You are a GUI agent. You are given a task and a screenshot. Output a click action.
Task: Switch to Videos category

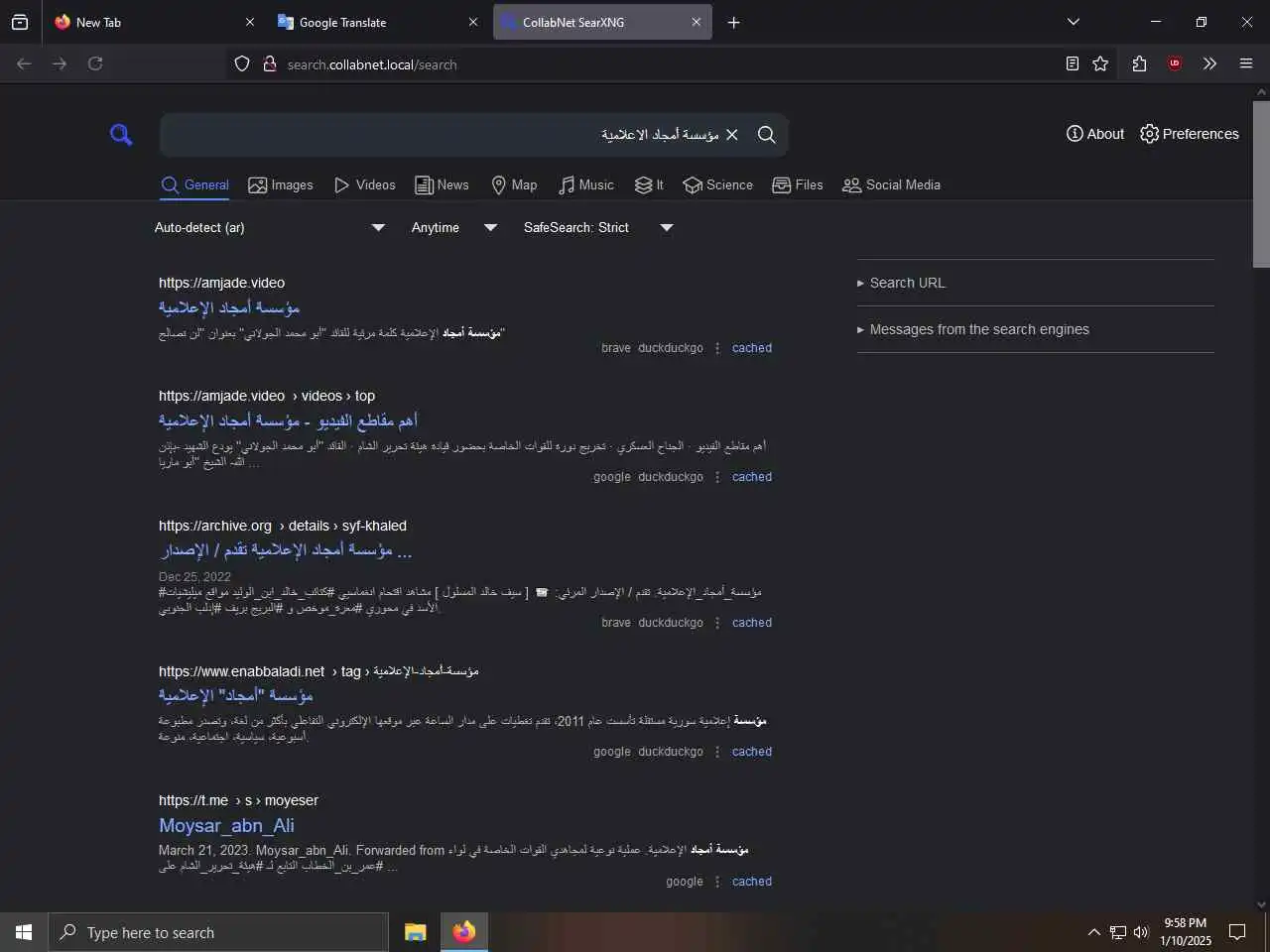[365, 185]
